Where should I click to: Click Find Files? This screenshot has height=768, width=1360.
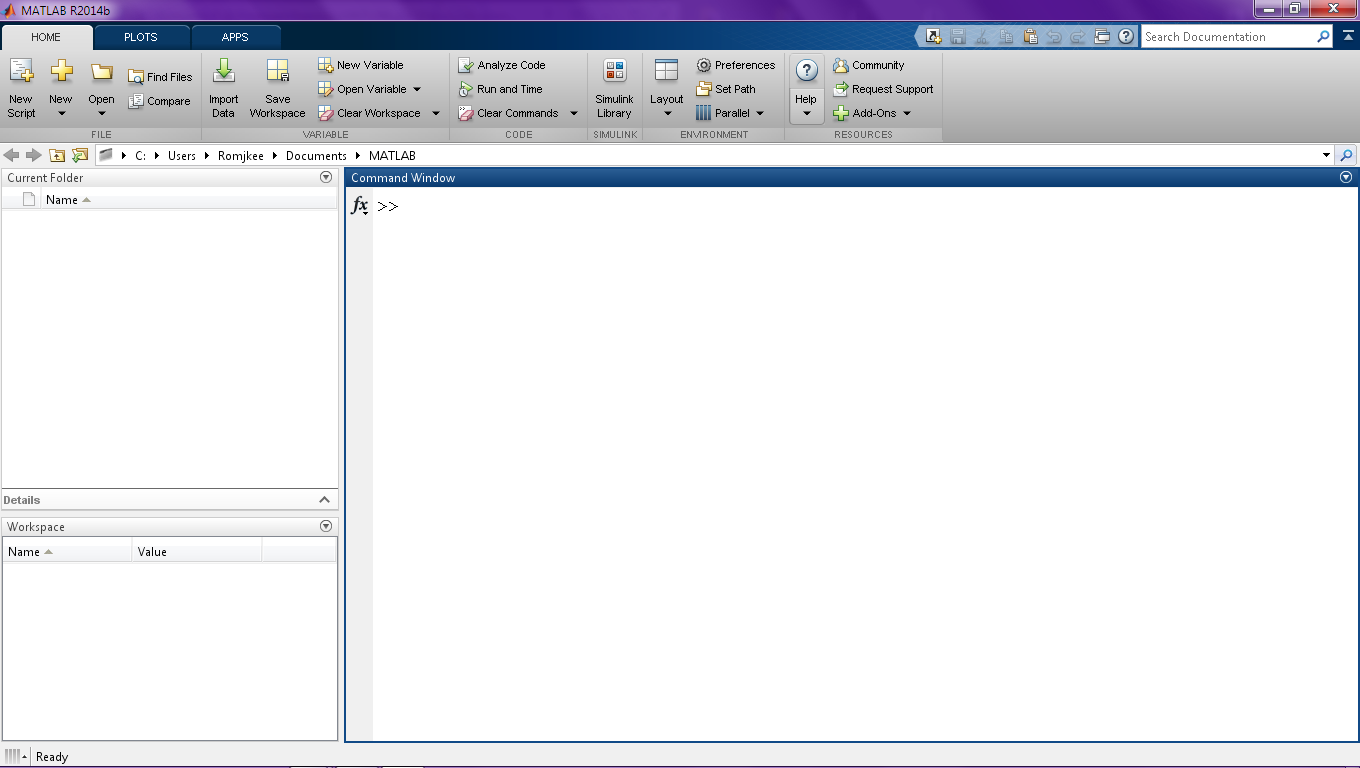click(160, 77)
